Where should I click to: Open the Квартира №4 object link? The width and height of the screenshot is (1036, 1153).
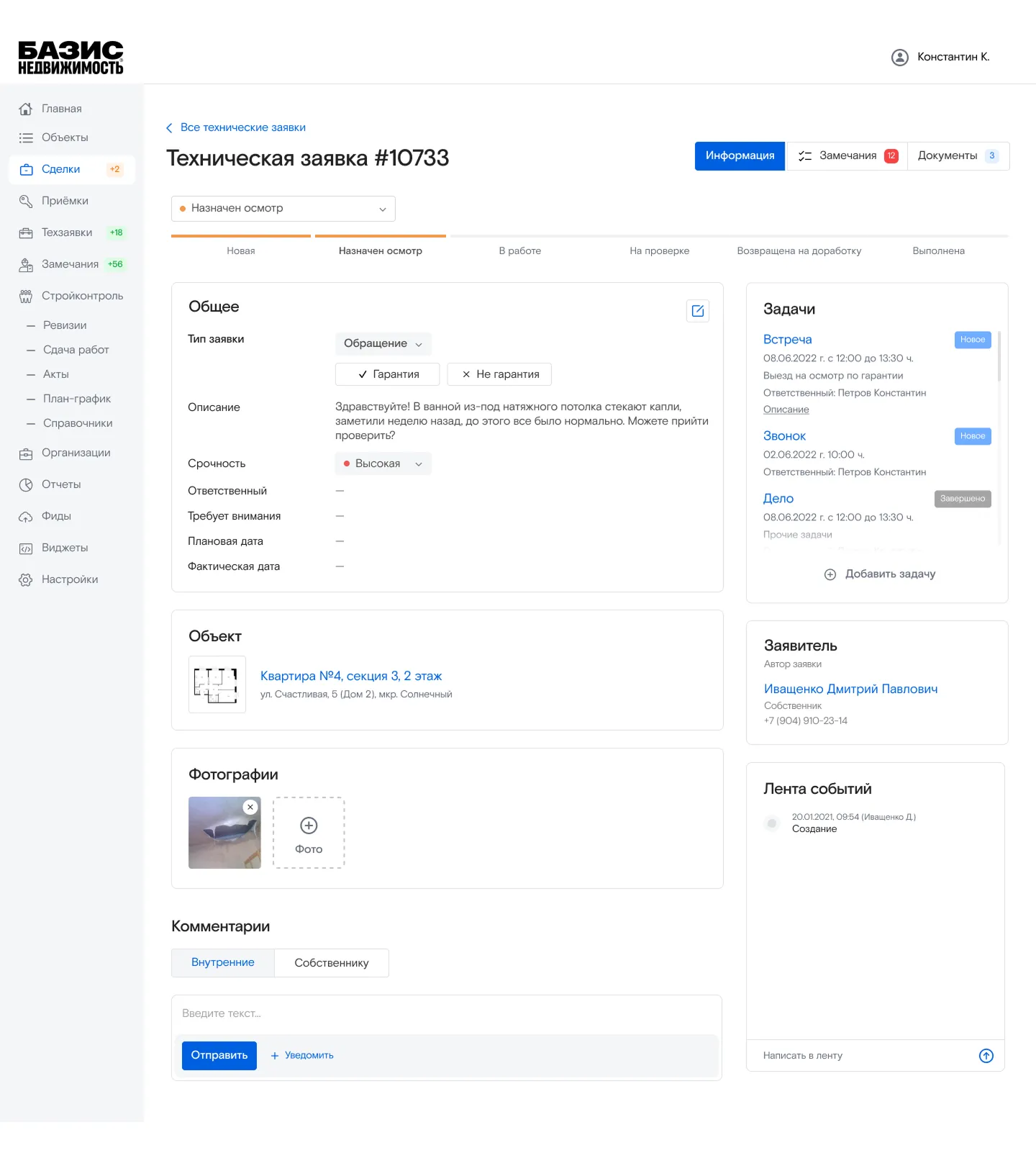350,676
